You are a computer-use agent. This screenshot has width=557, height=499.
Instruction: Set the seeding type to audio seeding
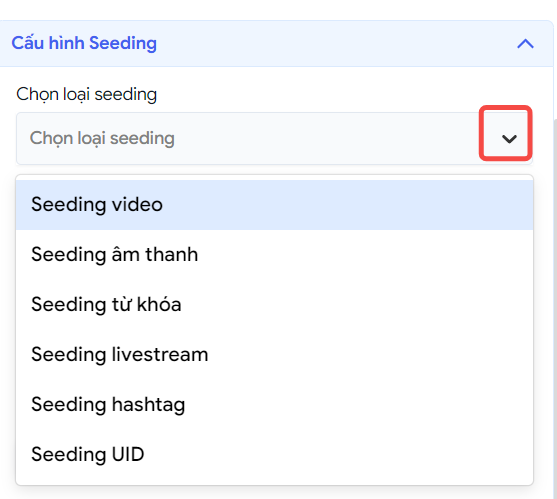[x=274, y=255]
